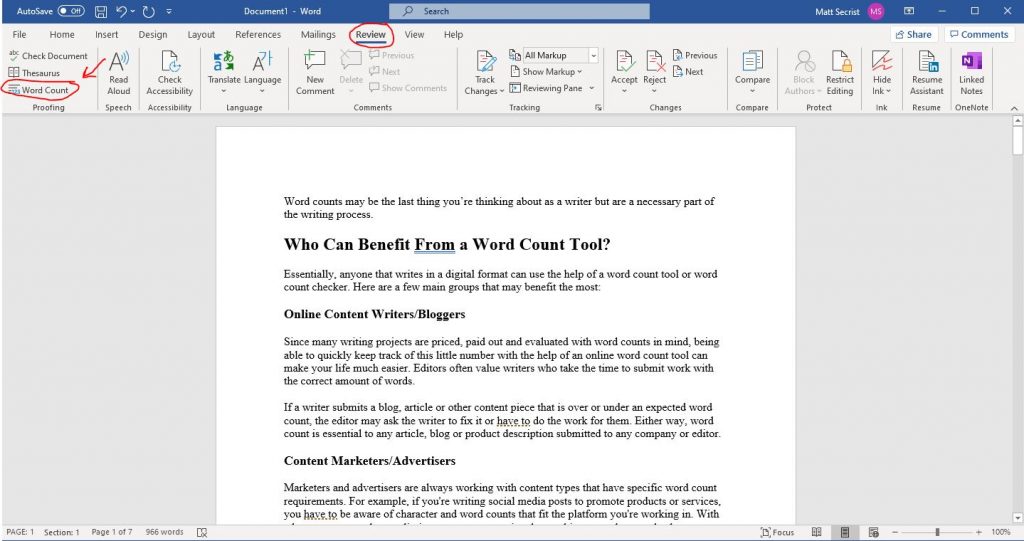Switch to the Mailings tab
This screenshot has width=1024, height=541.
point(318,35)
